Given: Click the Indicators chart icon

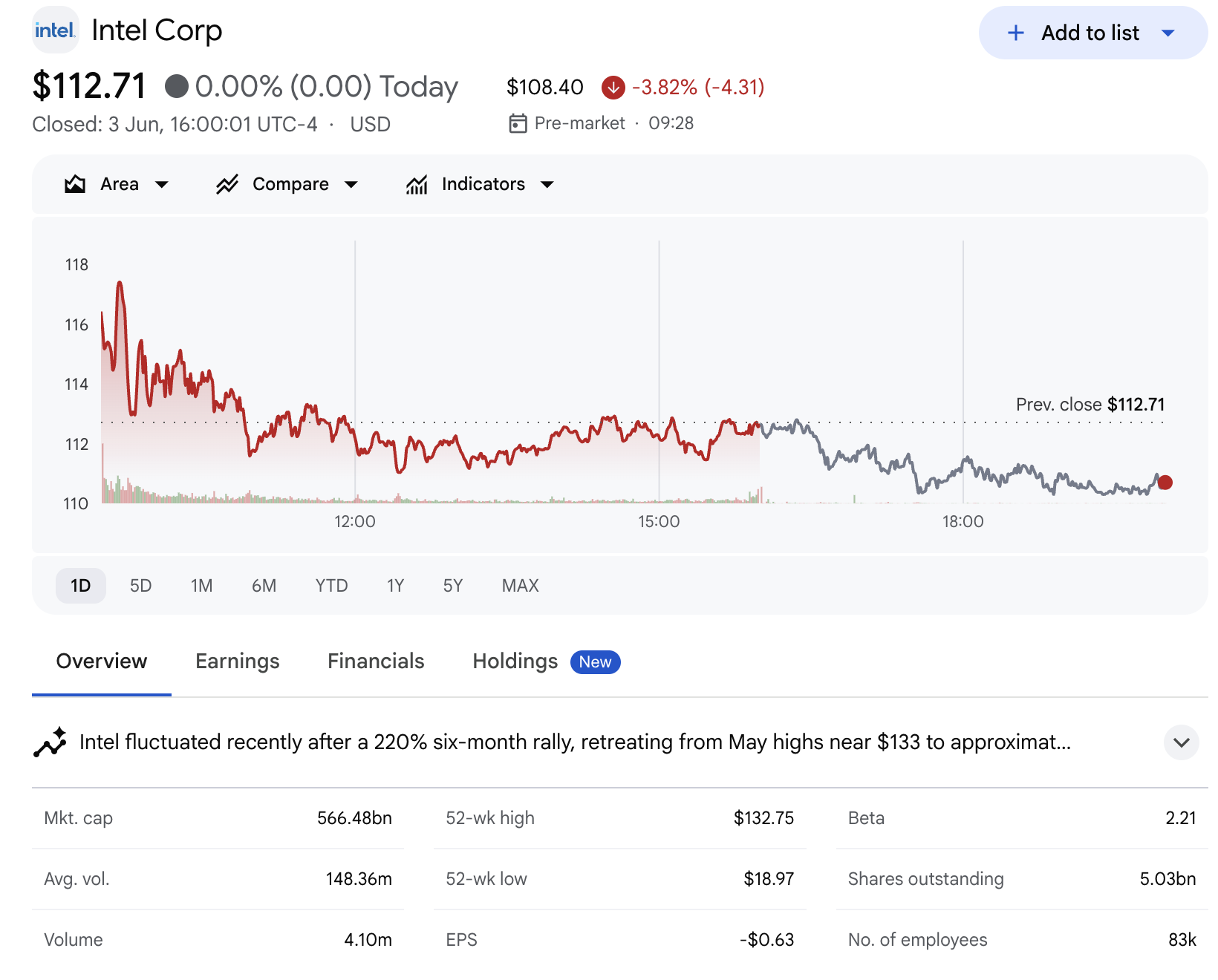Looking at the screenshot, I should (417, 184).
